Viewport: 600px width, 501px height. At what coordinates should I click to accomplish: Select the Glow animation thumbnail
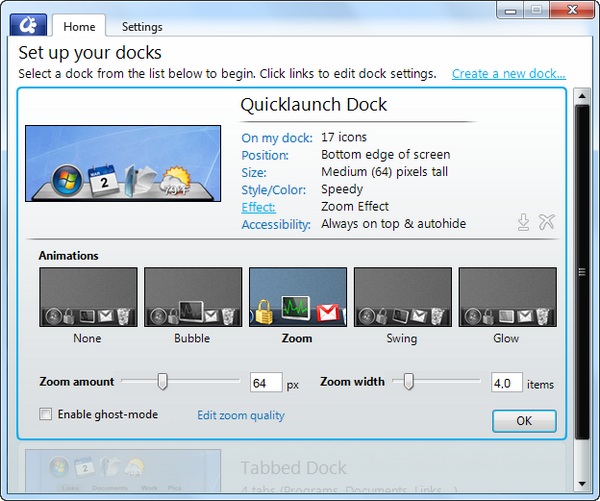[x=507, y=297]
